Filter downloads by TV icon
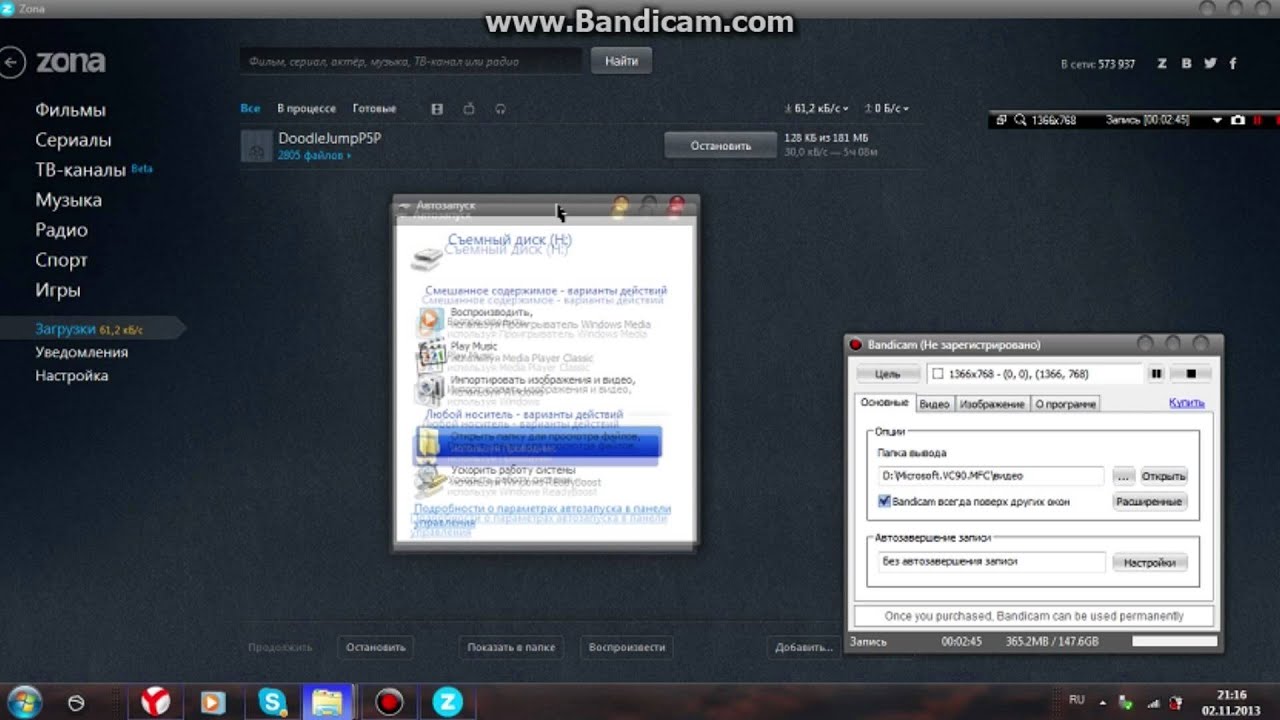Image resolution: width=1280 pixels, height=720 pixels. (x=468, y=108)
